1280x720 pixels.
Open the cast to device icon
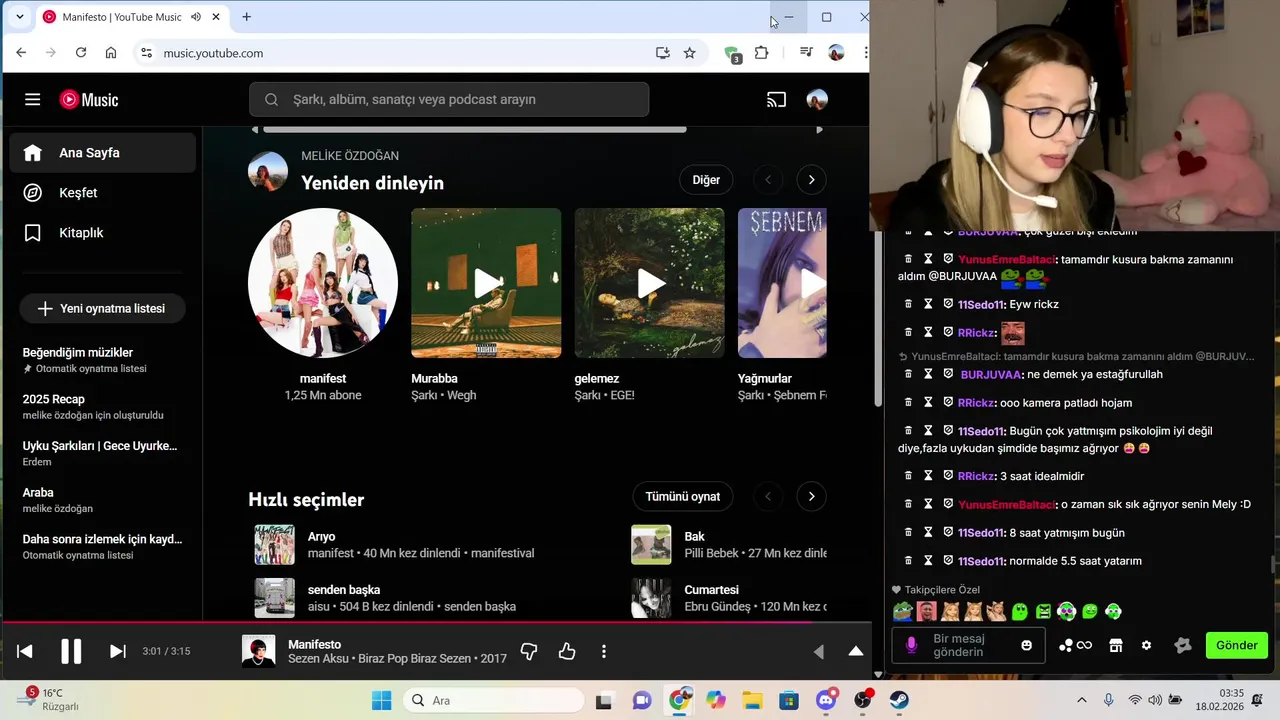pos(776,99)
